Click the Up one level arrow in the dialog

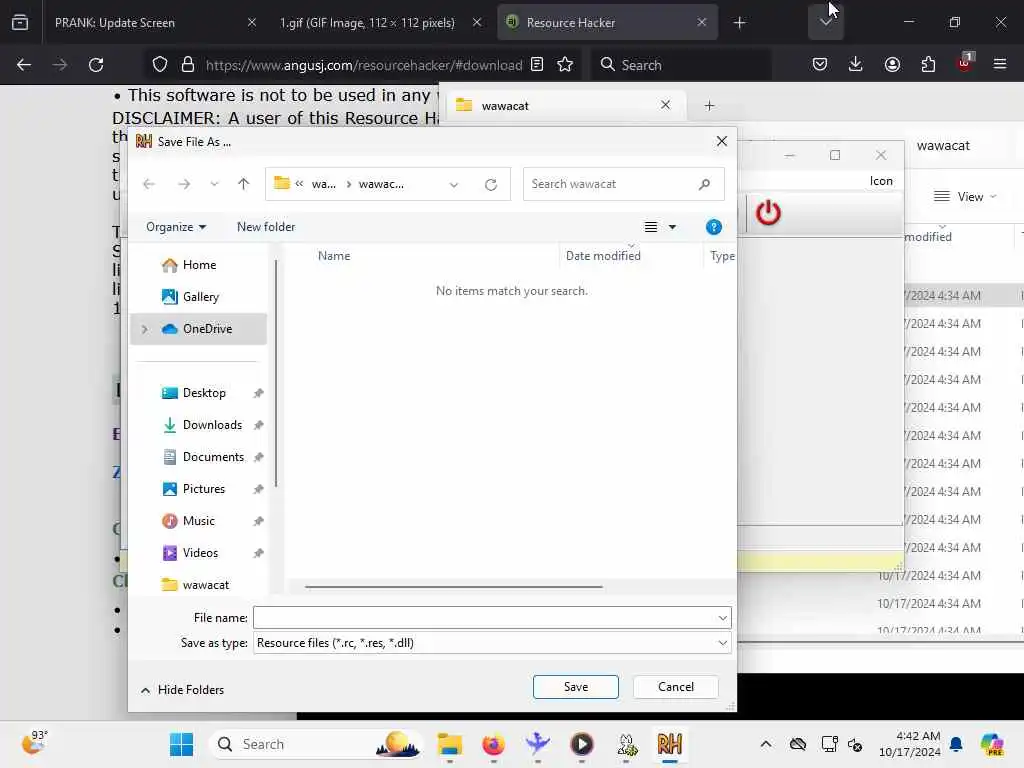click(x=244, y=184)
